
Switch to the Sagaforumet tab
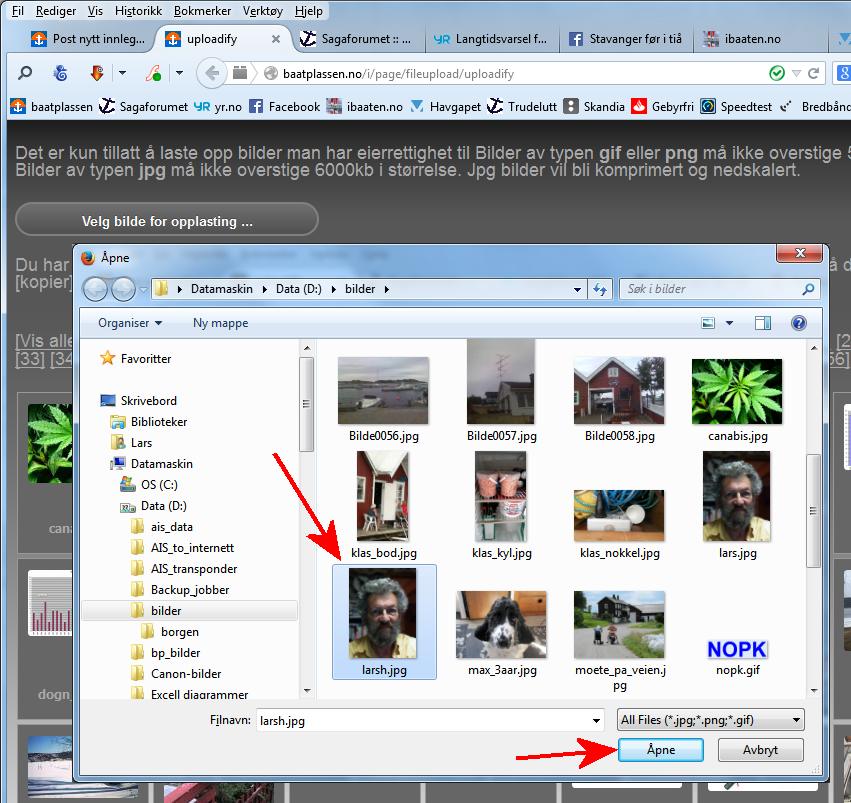point(358,39)
